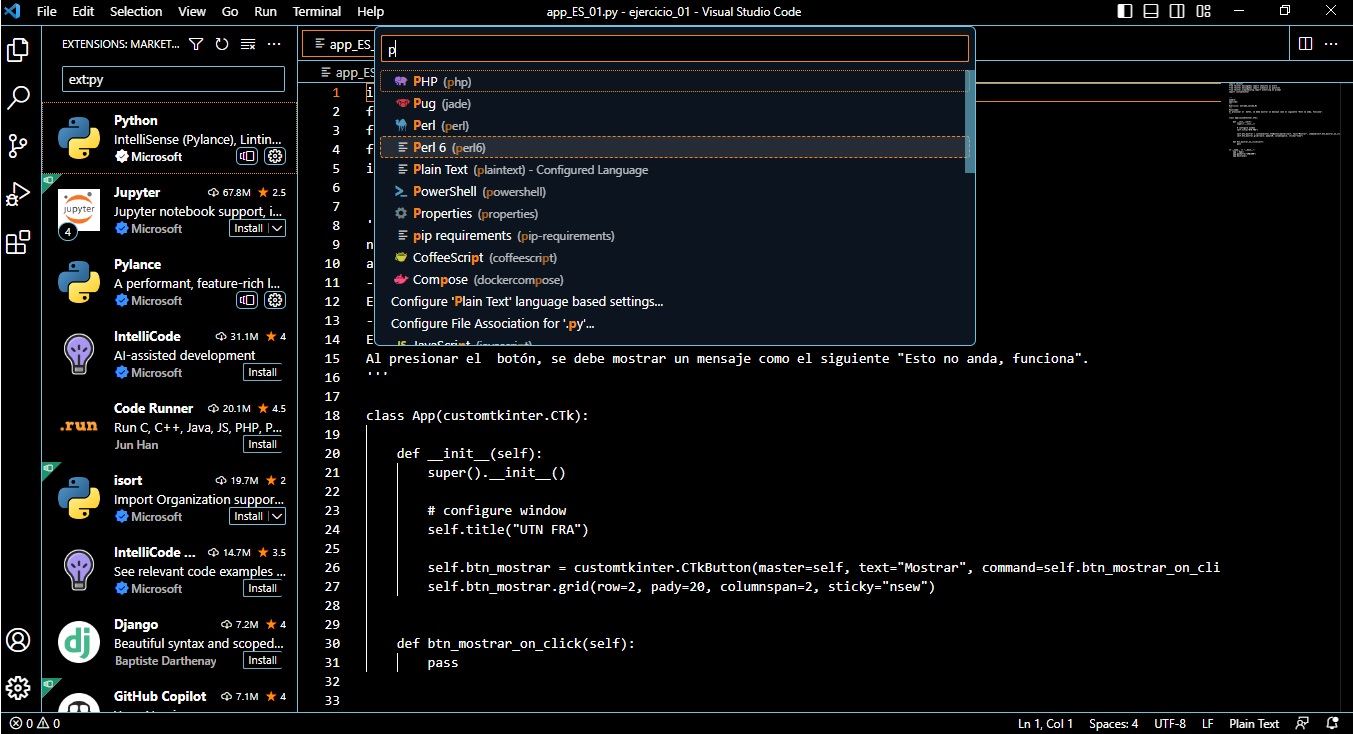Open the Accounts menu icon

18,640
